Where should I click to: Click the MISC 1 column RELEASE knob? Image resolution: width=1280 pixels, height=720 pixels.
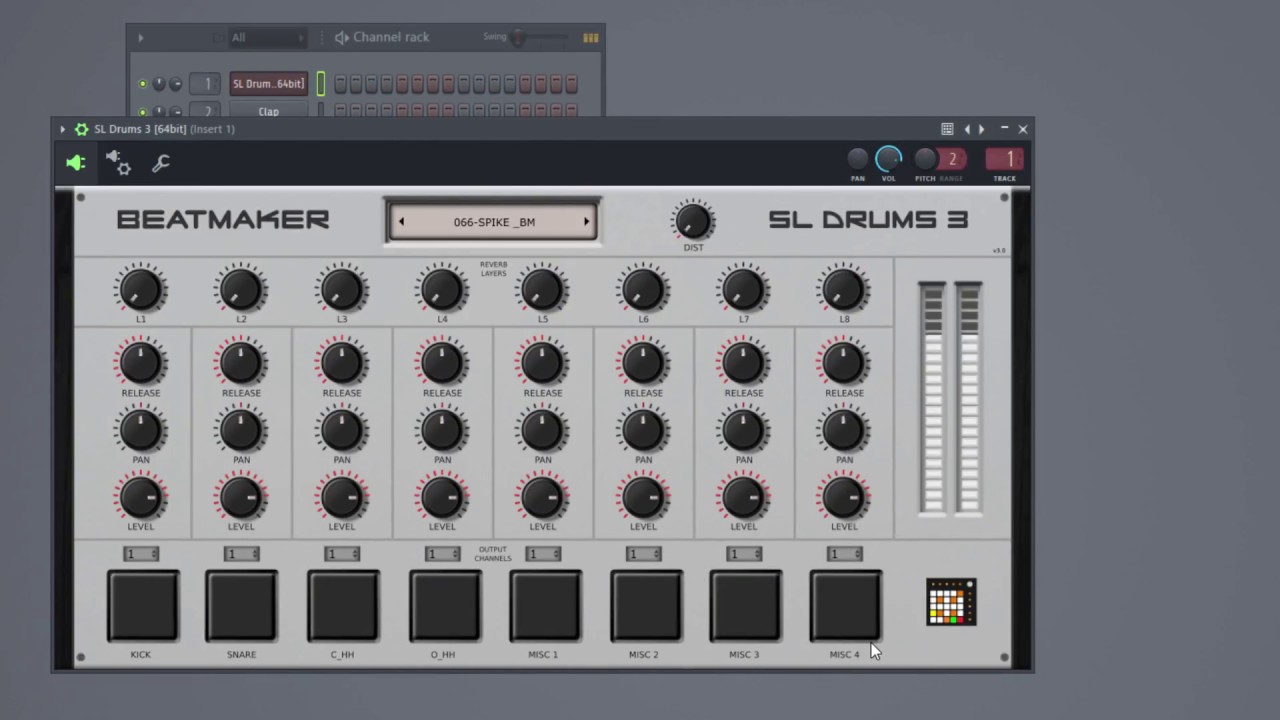tap(543, 364)
